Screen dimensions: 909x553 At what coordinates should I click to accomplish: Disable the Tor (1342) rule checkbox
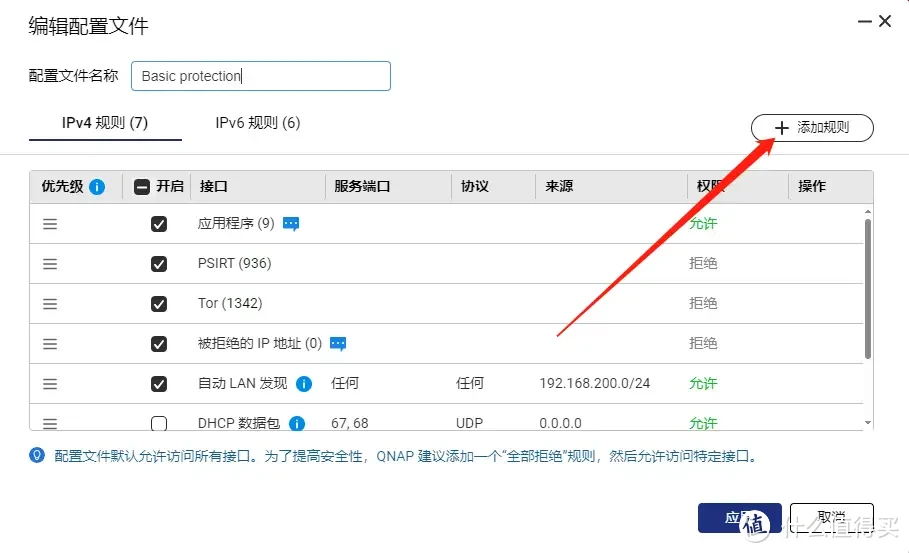pyautogui.click(x=159, y=304)
